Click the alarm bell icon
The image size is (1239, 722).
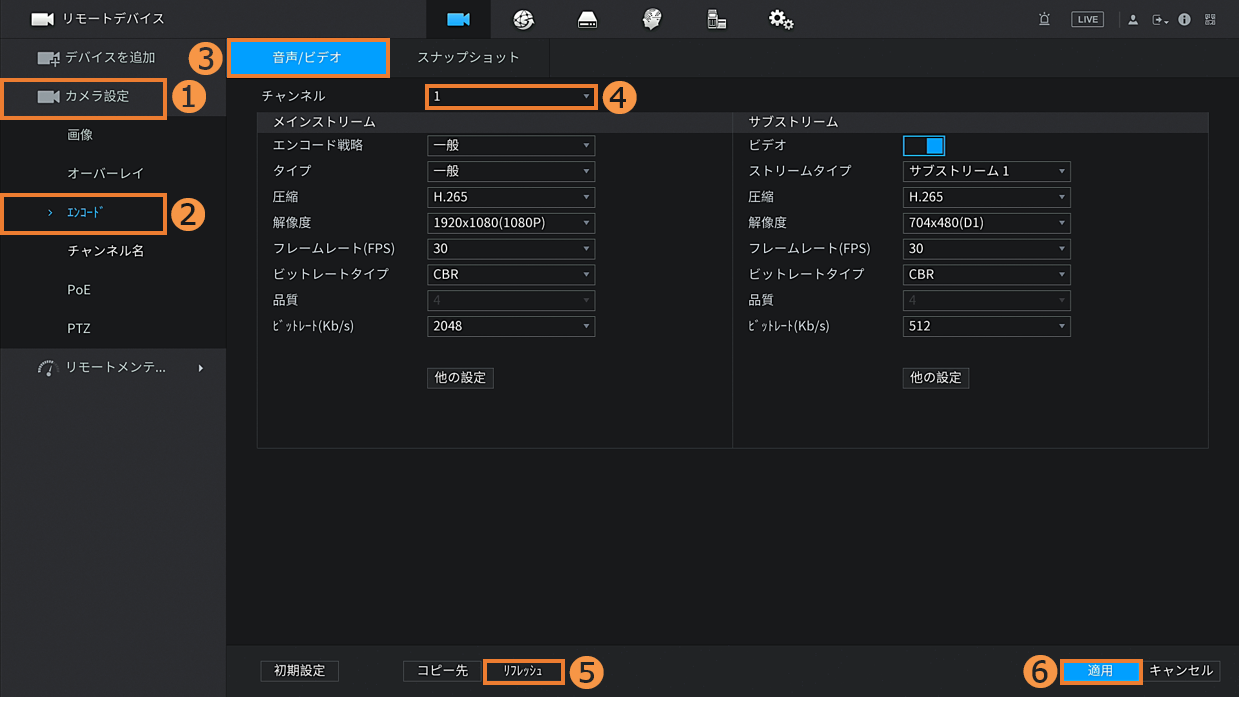(1044, 19)
